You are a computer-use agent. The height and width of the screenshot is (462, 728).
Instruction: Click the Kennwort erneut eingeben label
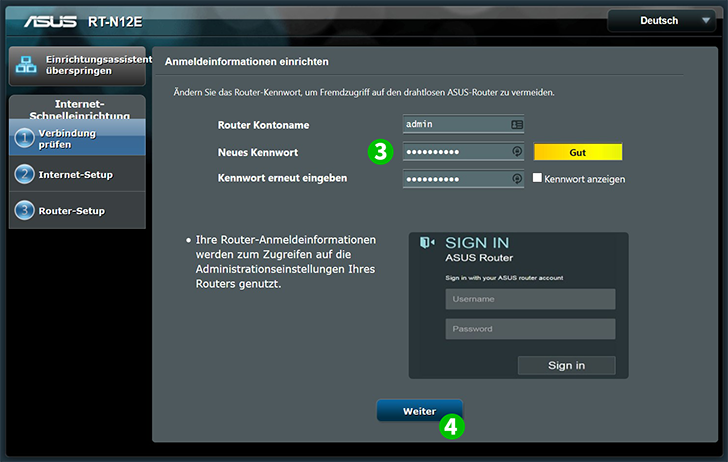tap(282, 178)
